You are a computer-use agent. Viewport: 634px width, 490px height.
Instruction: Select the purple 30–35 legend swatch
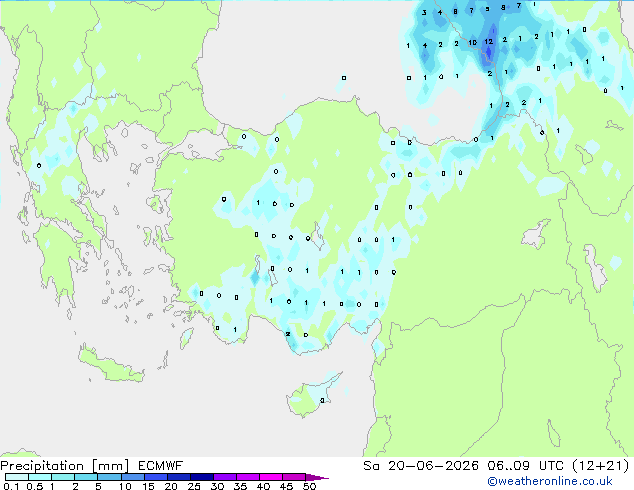point(225,477)
